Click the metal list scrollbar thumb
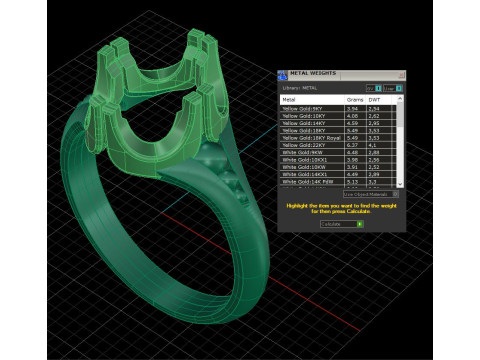The image size is (480, 360). (x=400, y=115)
